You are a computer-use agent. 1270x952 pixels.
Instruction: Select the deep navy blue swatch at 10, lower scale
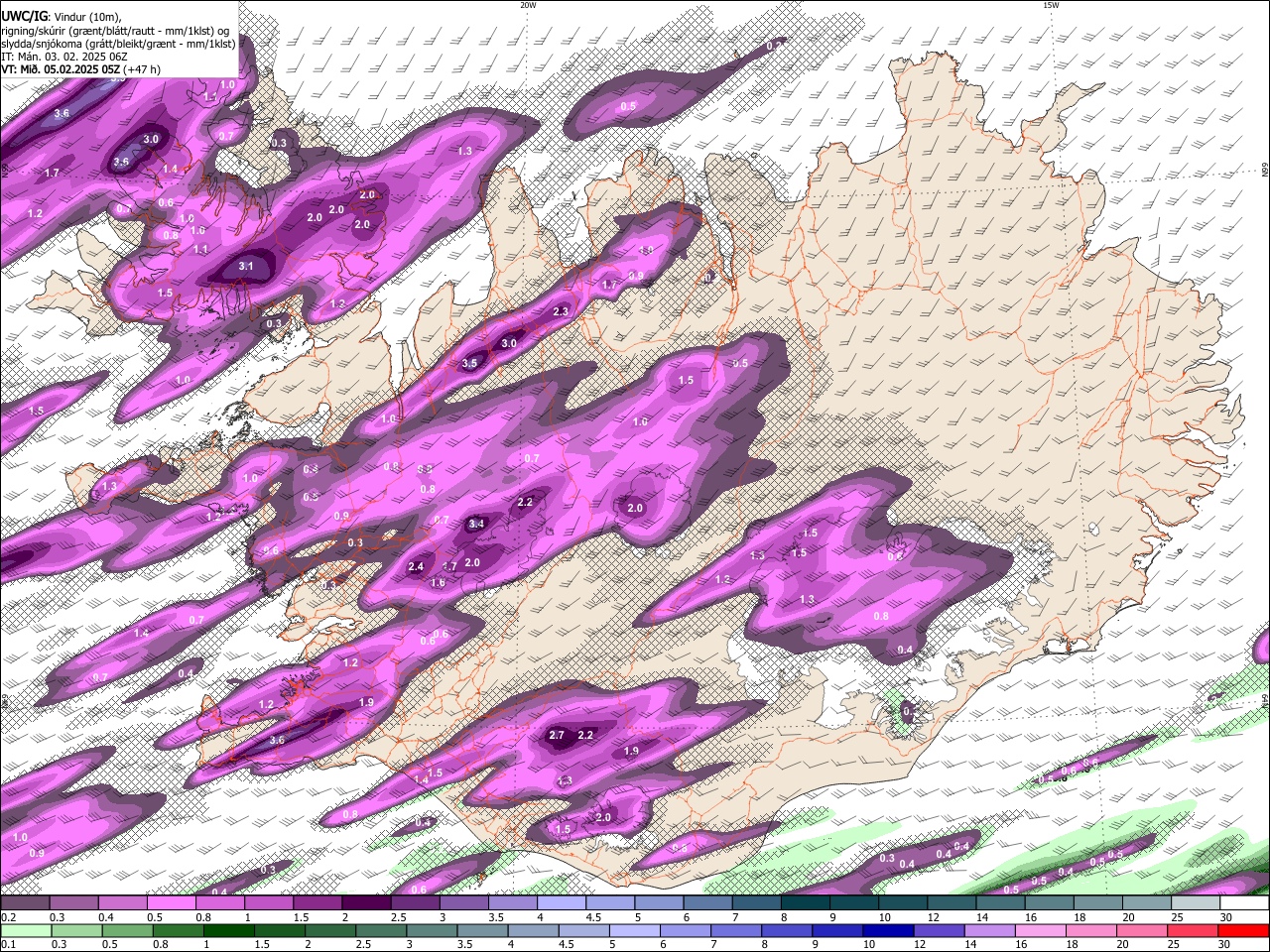coord(888,930)
